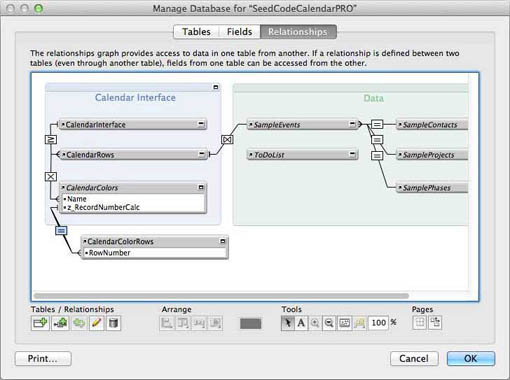This screenshot has height=380, width=510.
Task: Select the CalendarColorRows table header
Action: point(155,241)
